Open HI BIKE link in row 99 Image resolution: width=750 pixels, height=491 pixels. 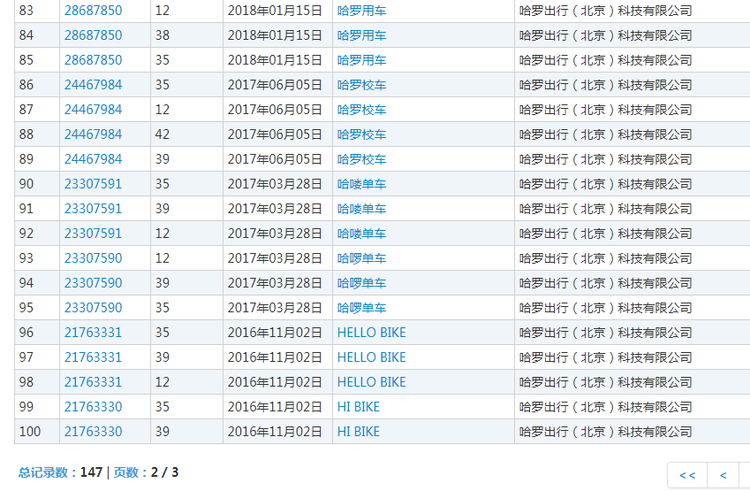coord(358,407)
